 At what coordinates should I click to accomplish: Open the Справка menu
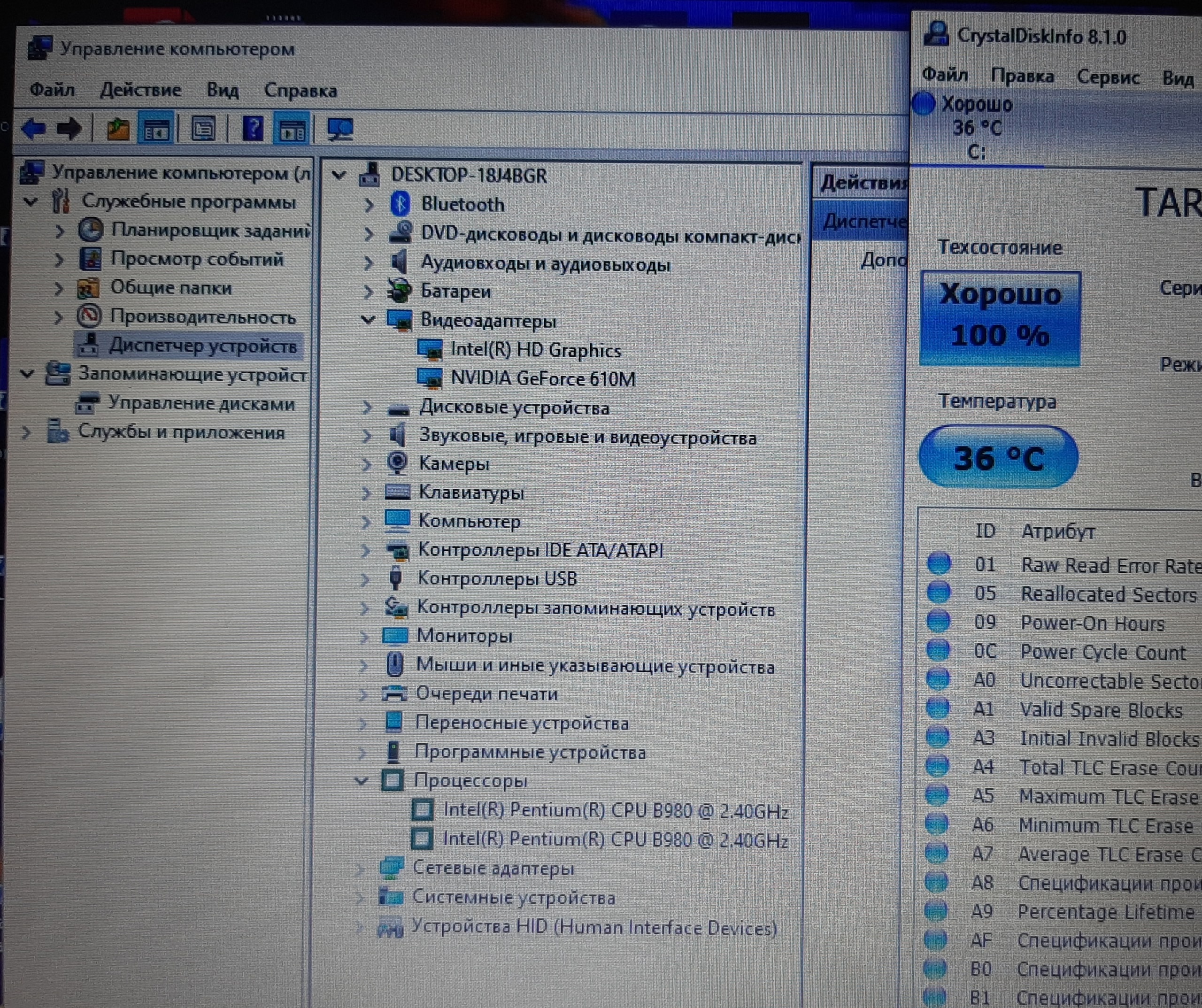[x=300, y=91]
